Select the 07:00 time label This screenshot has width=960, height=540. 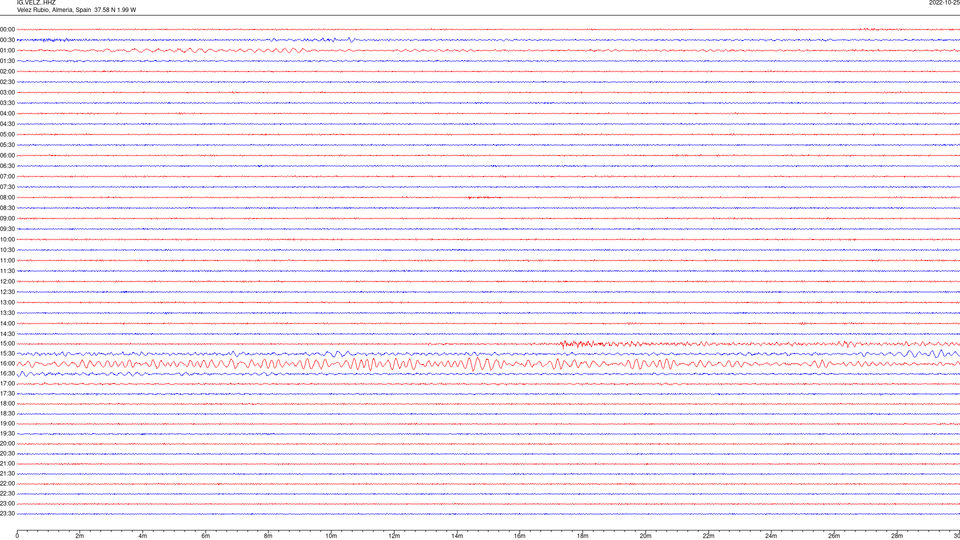pyautogui.click(x=7, y=176)
